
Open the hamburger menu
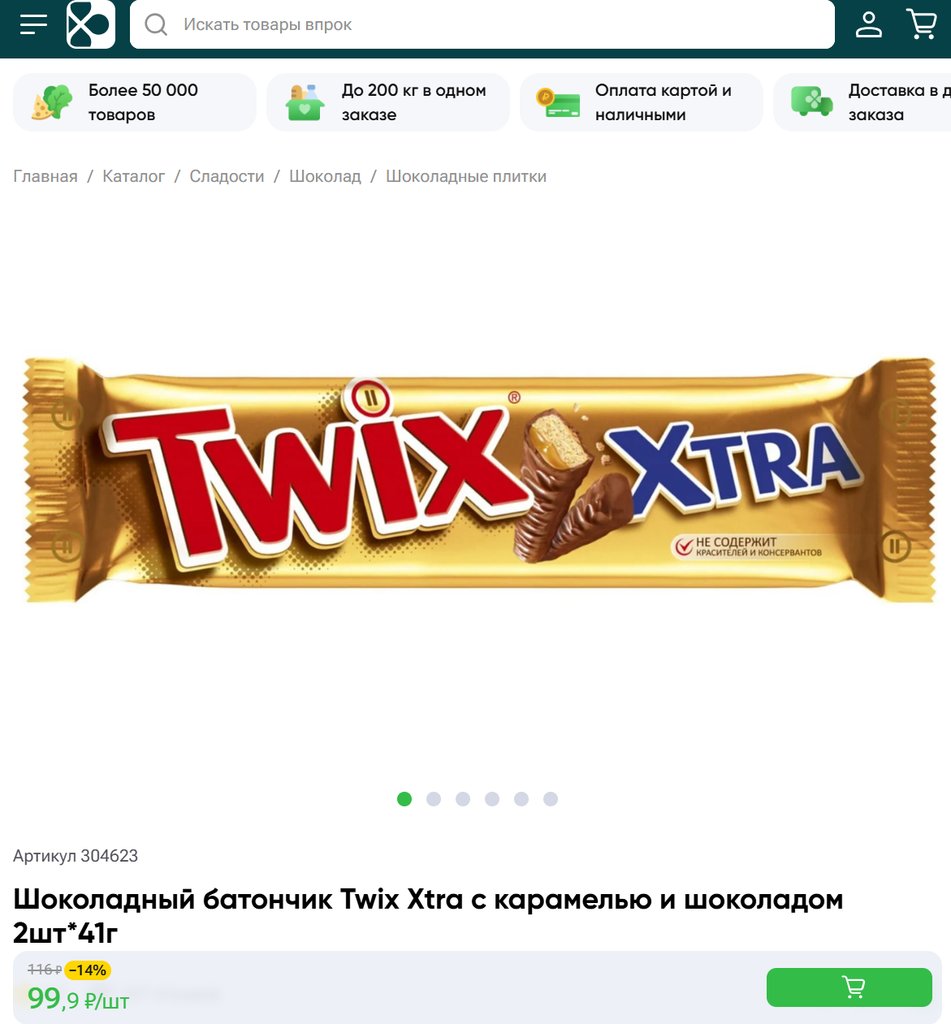[x=33, y=24]
